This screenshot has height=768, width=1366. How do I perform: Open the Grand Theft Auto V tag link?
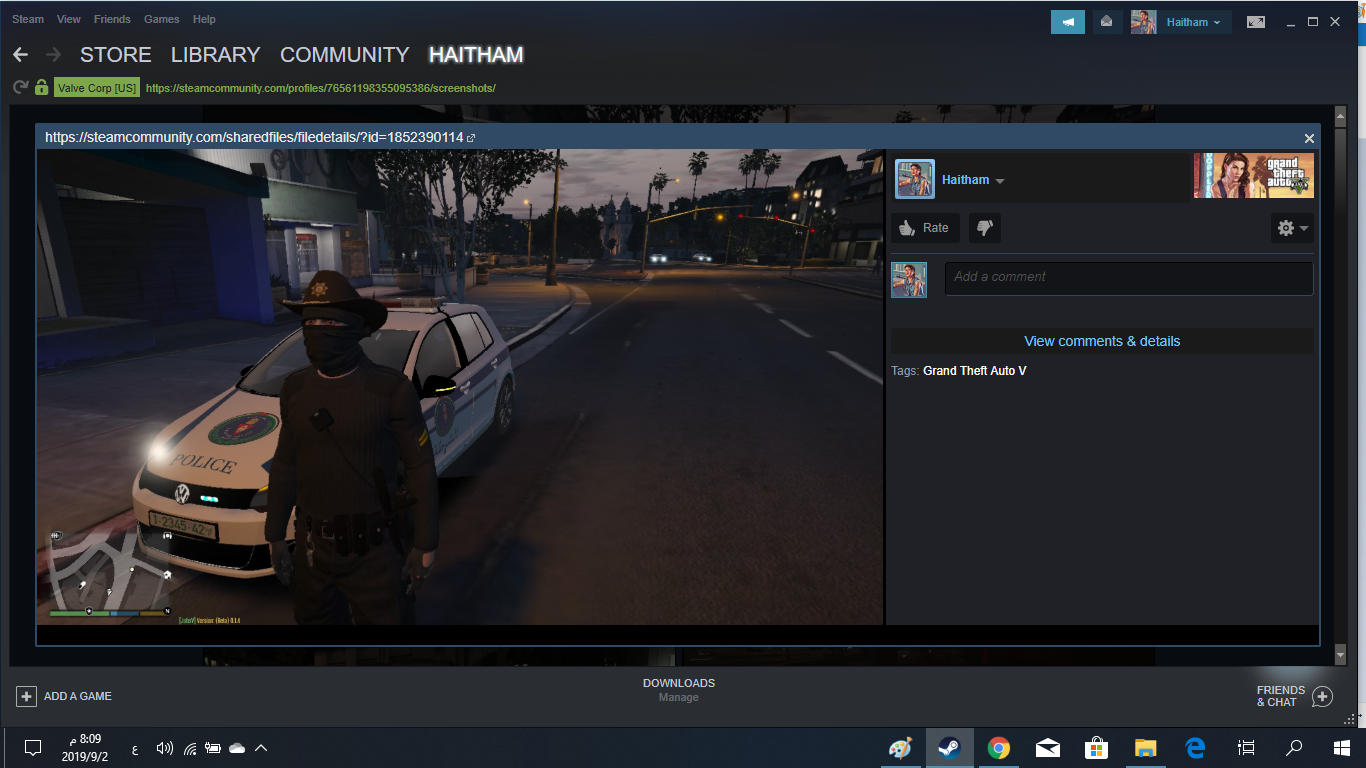(x=974, y=371)
